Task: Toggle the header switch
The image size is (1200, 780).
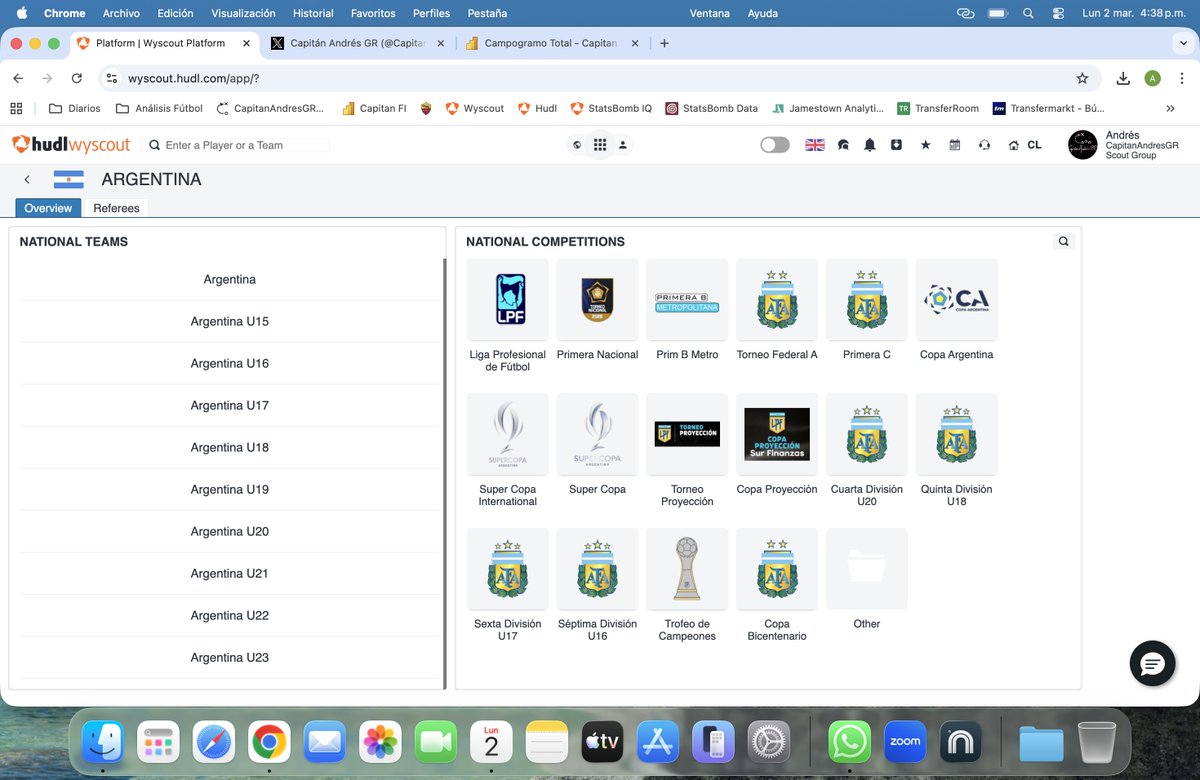Action: [x=775, y=145]
